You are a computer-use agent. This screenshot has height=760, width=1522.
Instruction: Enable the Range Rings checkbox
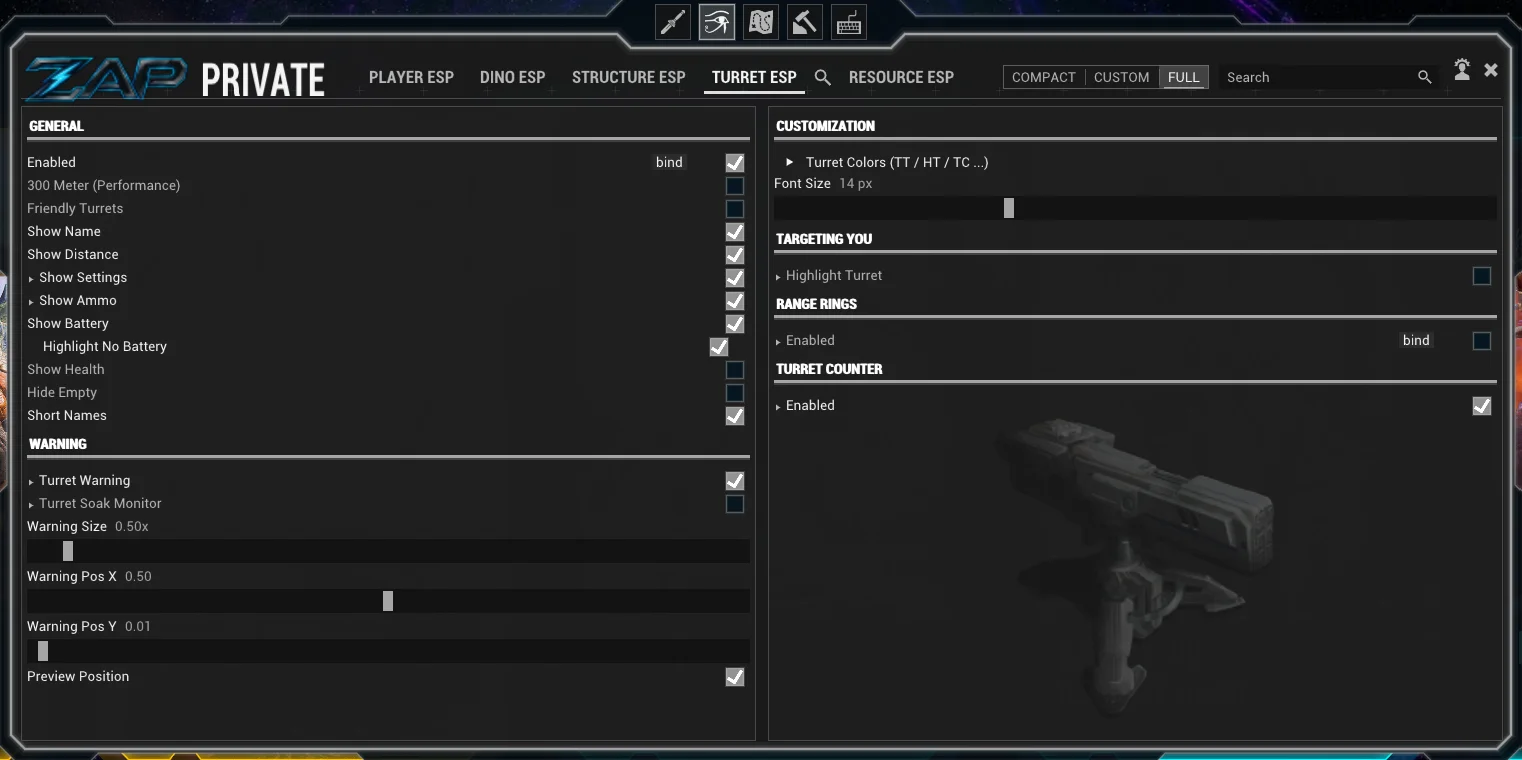[1482, 340]
